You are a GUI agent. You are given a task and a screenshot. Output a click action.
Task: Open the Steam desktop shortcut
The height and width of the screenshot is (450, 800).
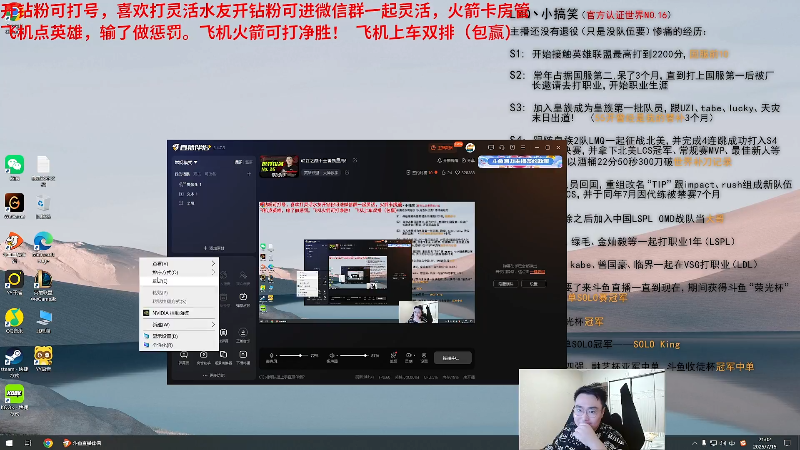pyautogui.click(x=14, y=361)
